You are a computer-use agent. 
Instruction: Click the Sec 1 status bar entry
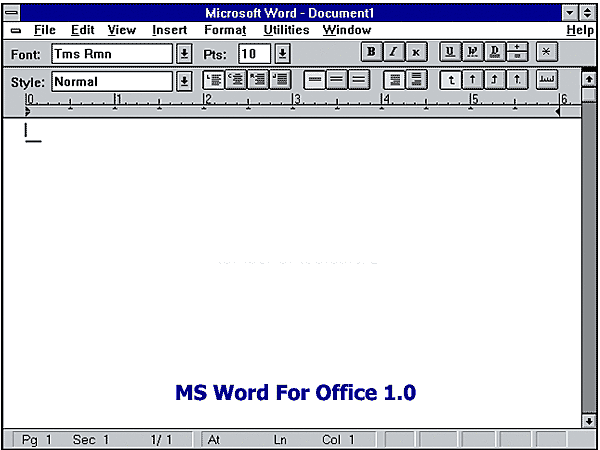coord(91,440)
